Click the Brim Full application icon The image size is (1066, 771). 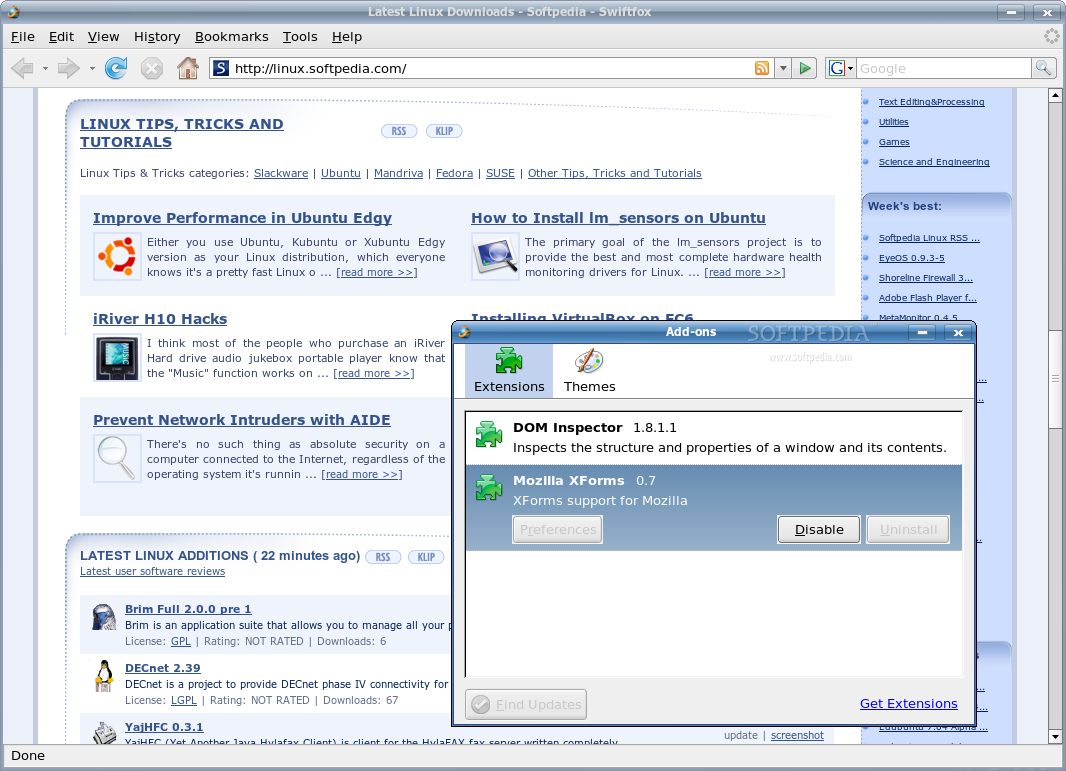pyautogui.click(x=104, y=617)
